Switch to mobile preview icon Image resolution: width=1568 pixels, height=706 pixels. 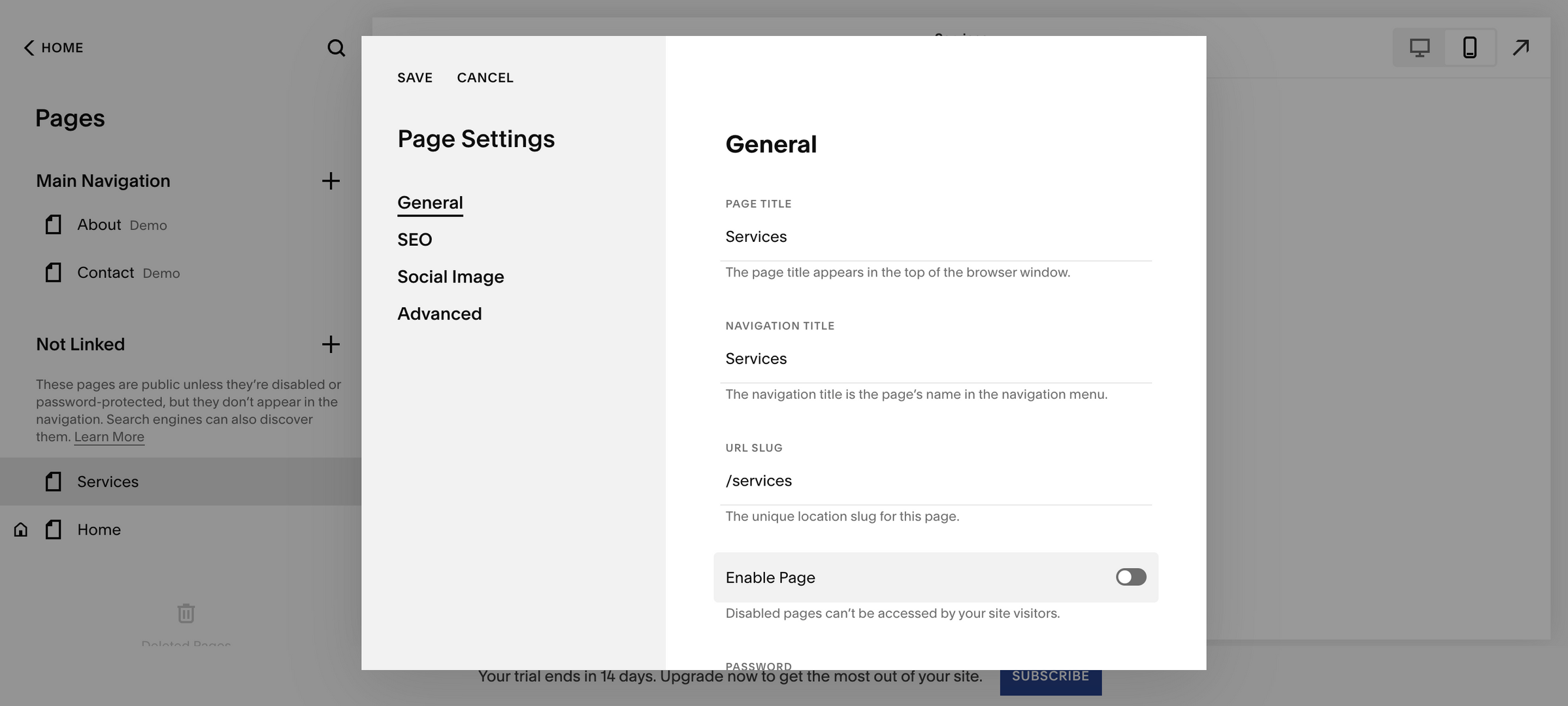coord(1469,48)
